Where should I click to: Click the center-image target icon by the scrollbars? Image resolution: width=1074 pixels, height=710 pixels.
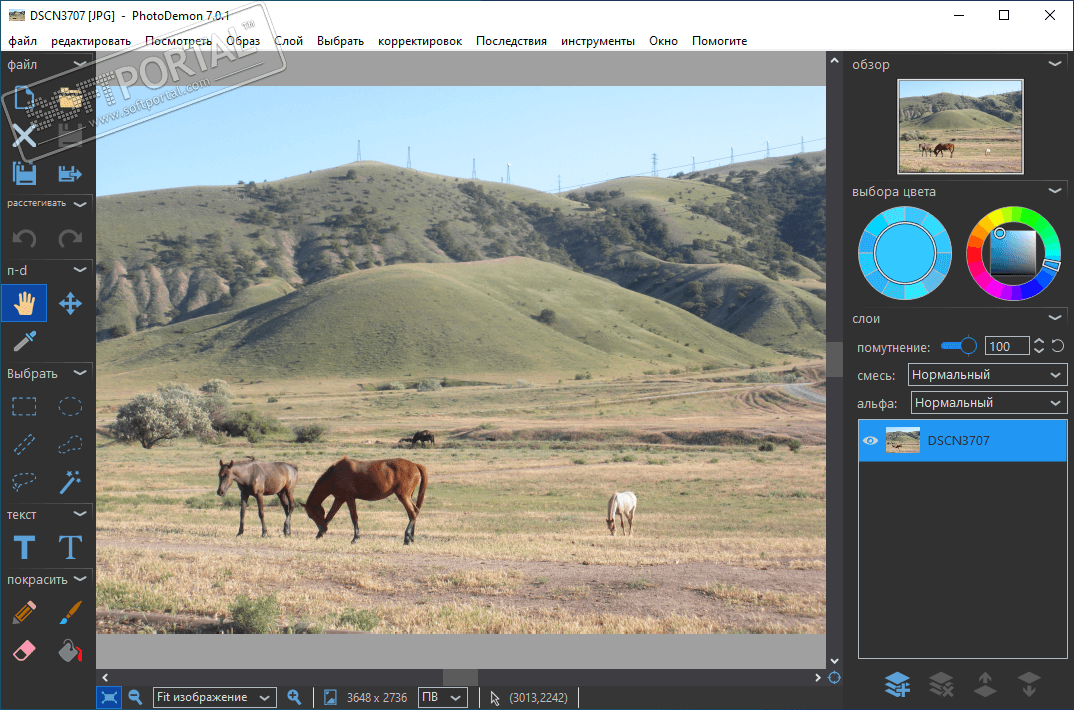pyautogui.click(x=834, y=678)
